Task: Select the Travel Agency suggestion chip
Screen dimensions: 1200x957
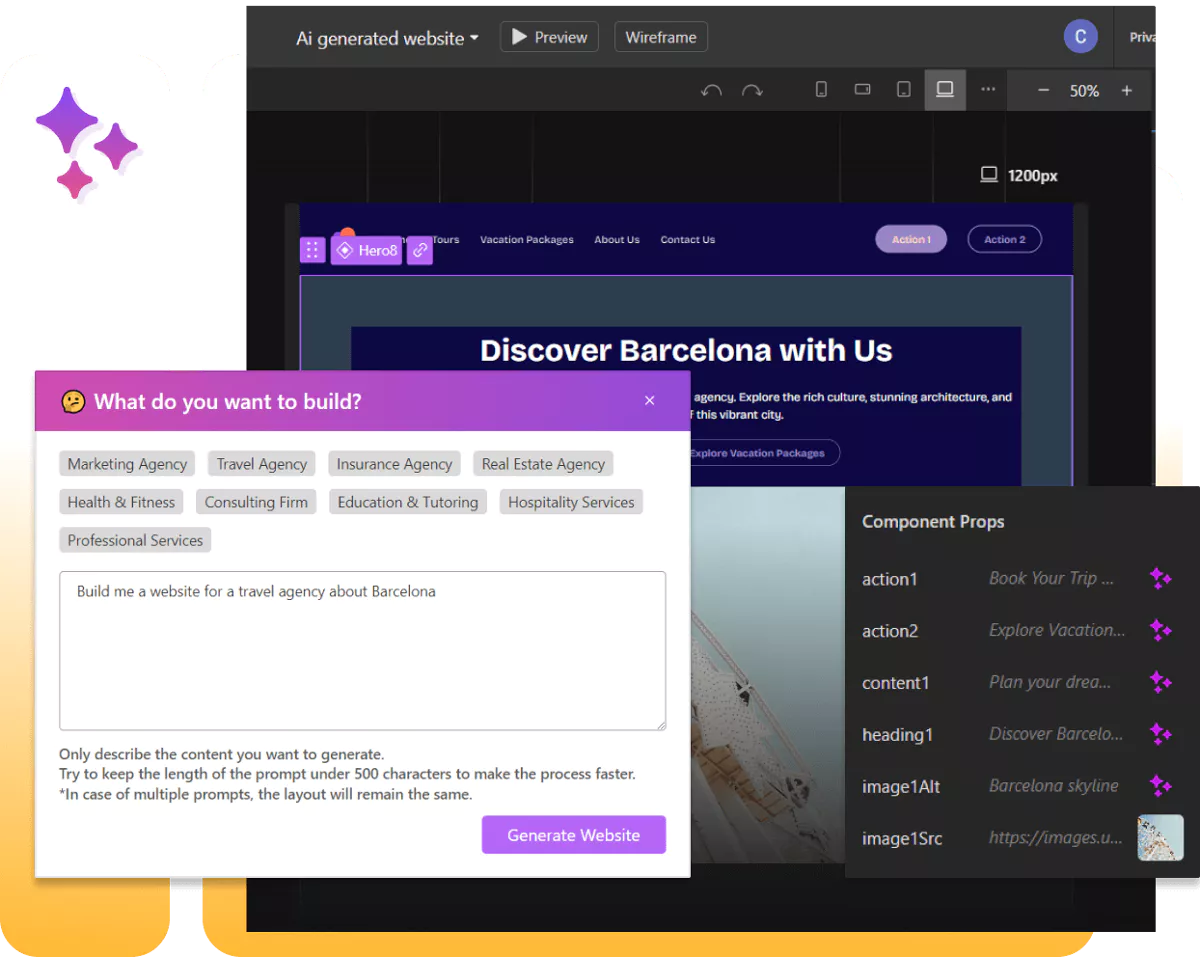Action: click(x=261, y=464)
